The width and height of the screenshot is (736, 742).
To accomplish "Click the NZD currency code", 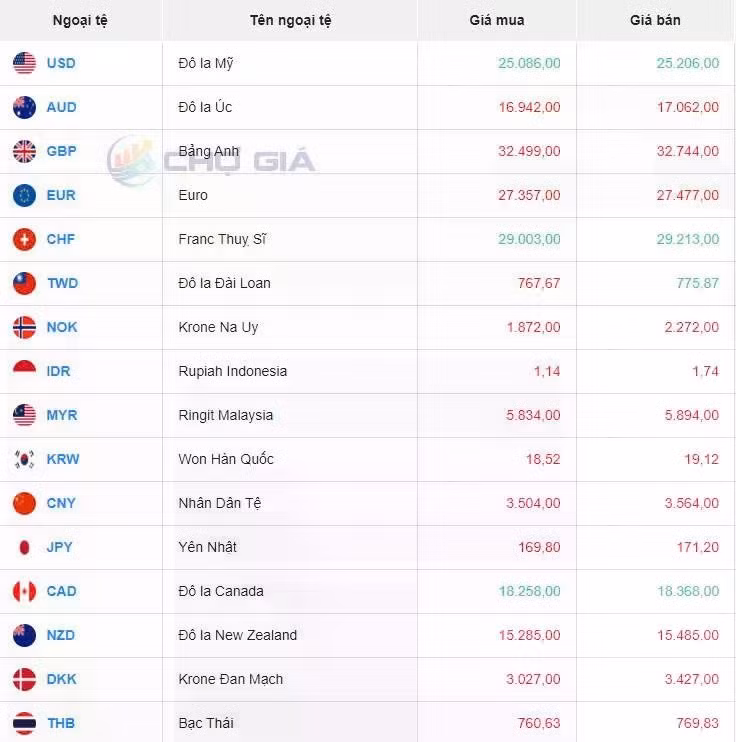I will click(61, 635).
